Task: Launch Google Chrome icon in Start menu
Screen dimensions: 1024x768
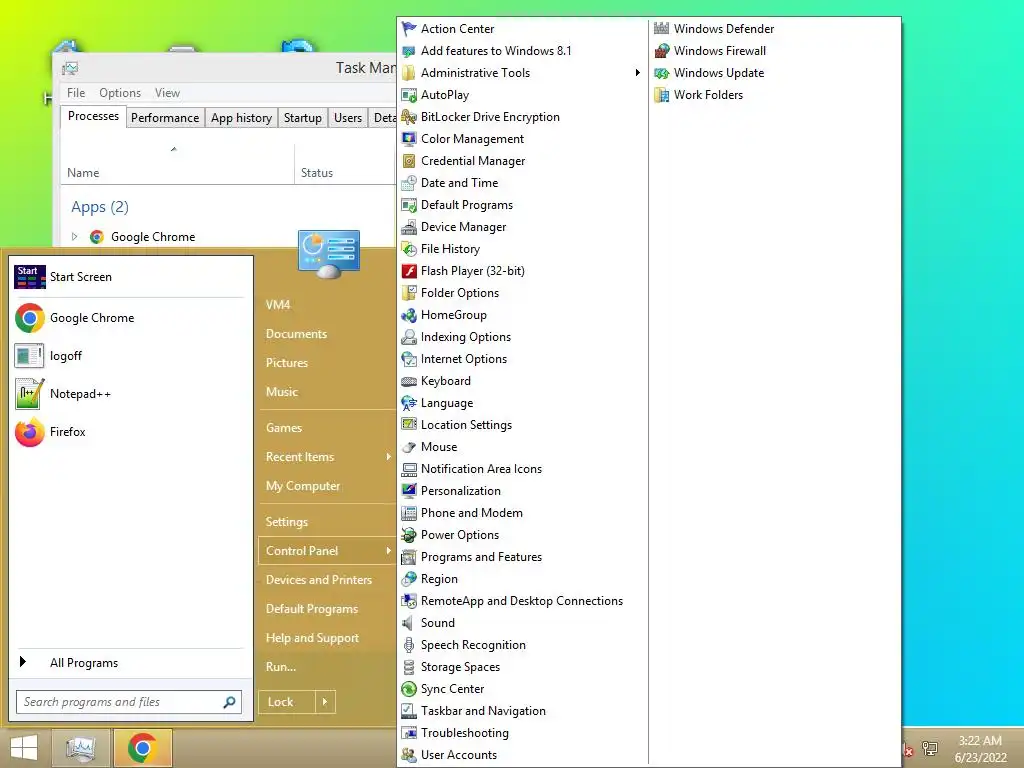Action: tap(29, 318)
